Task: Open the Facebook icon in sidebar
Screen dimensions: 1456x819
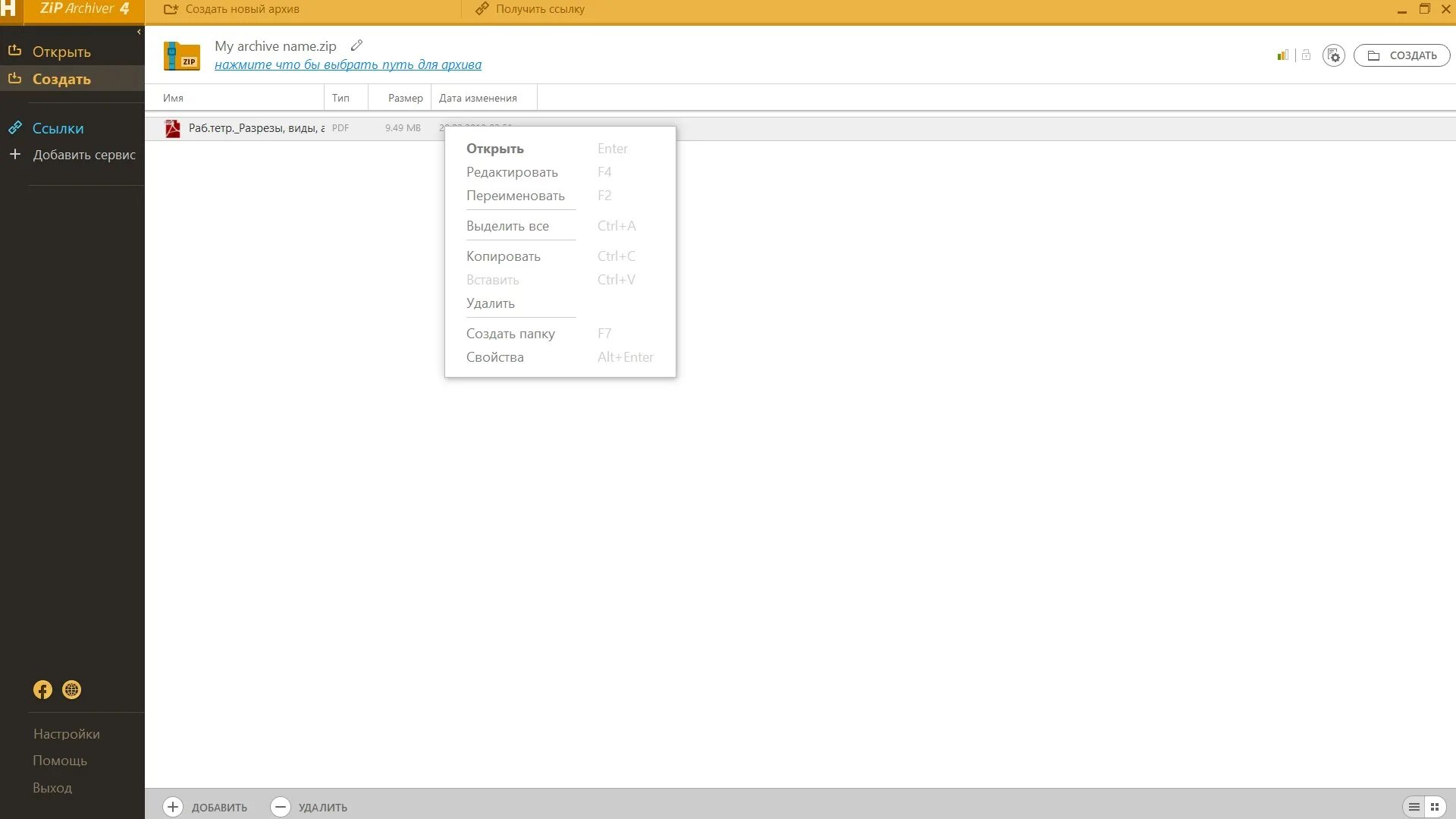Action: pos(42,689)
